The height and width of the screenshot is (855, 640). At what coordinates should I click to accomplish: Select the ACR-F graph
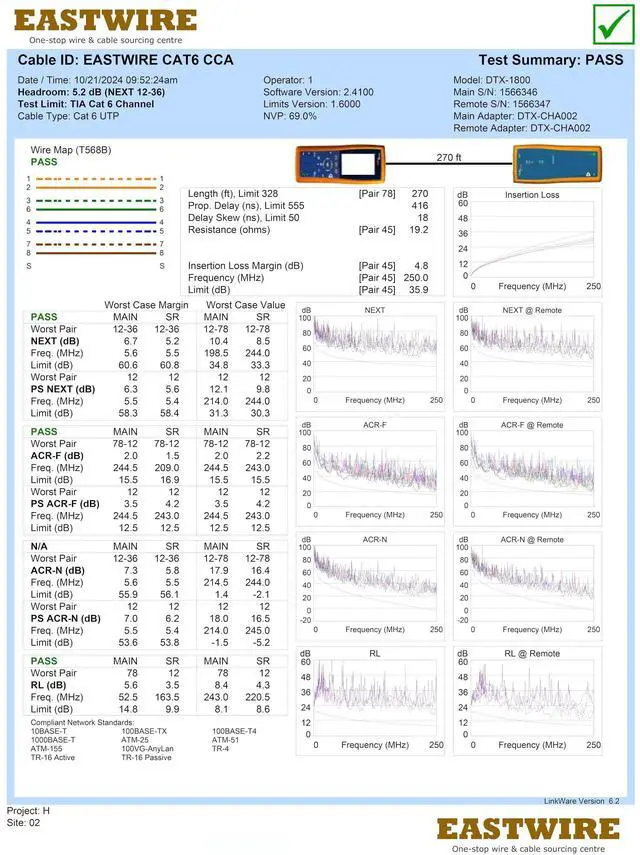372,469
